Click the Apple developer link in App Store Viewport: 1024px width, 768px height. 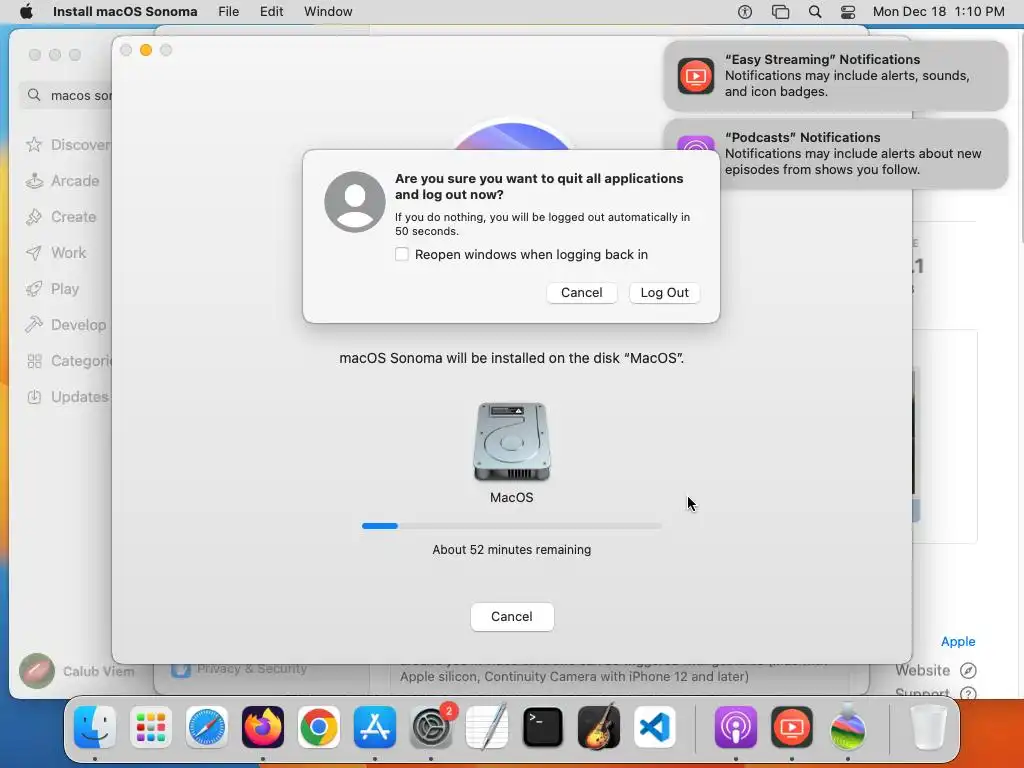coord(957,641)
